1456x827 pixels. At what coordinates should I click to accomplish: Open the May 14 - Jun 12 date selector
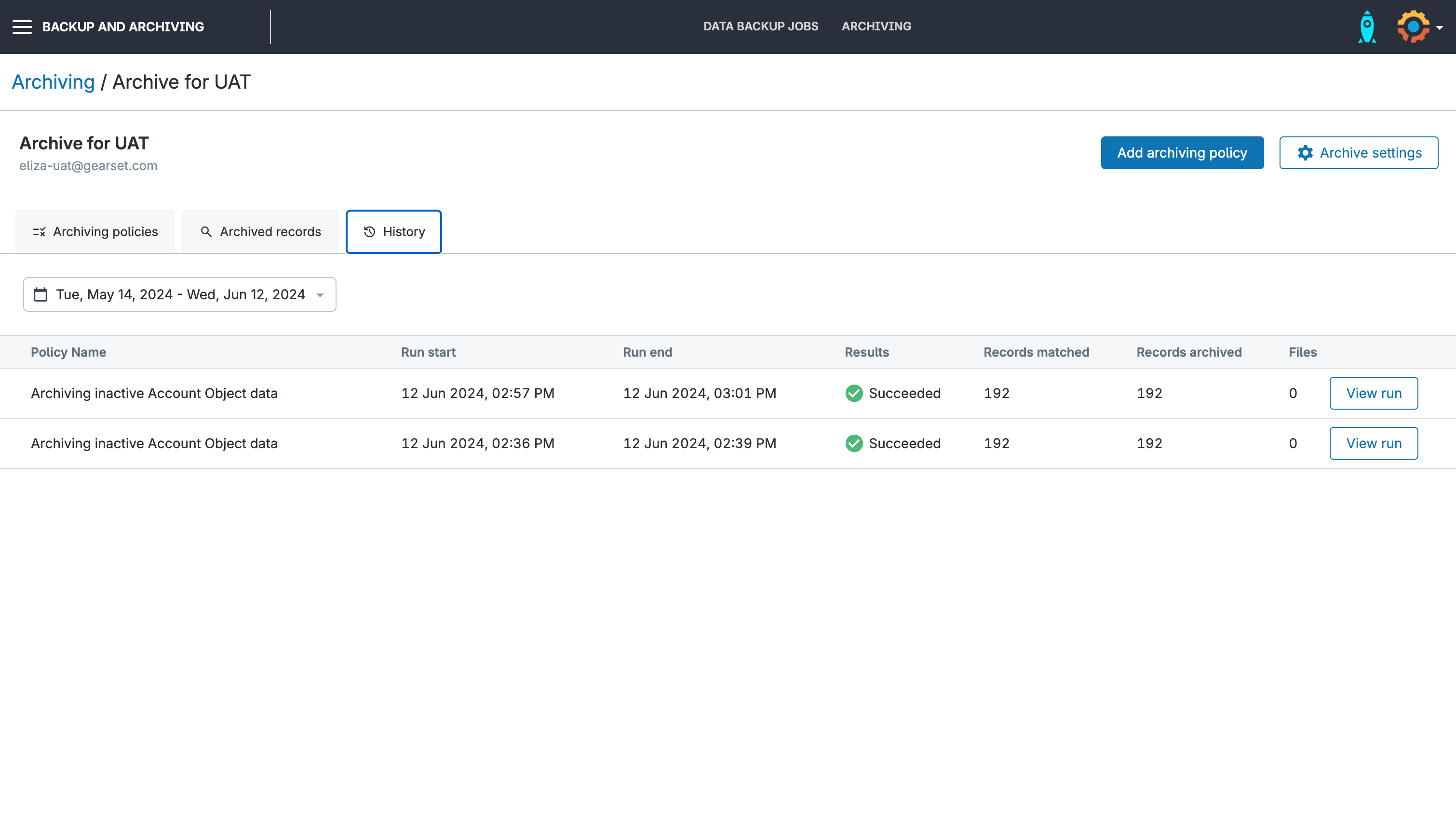tap(180, 294)
